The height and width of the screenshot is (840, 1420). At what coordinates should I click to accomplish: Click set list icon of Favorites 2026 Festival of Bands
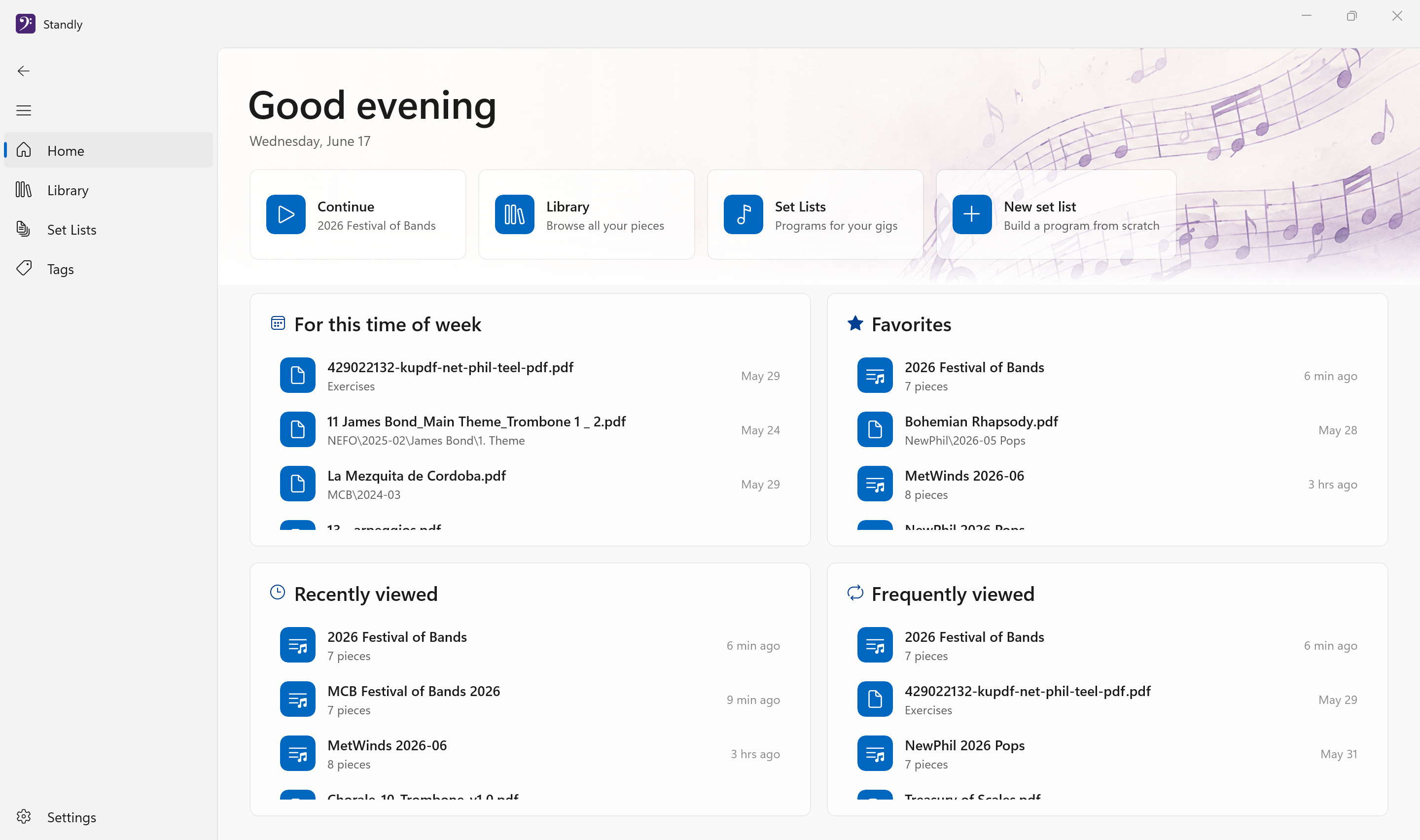pos(875,375)
